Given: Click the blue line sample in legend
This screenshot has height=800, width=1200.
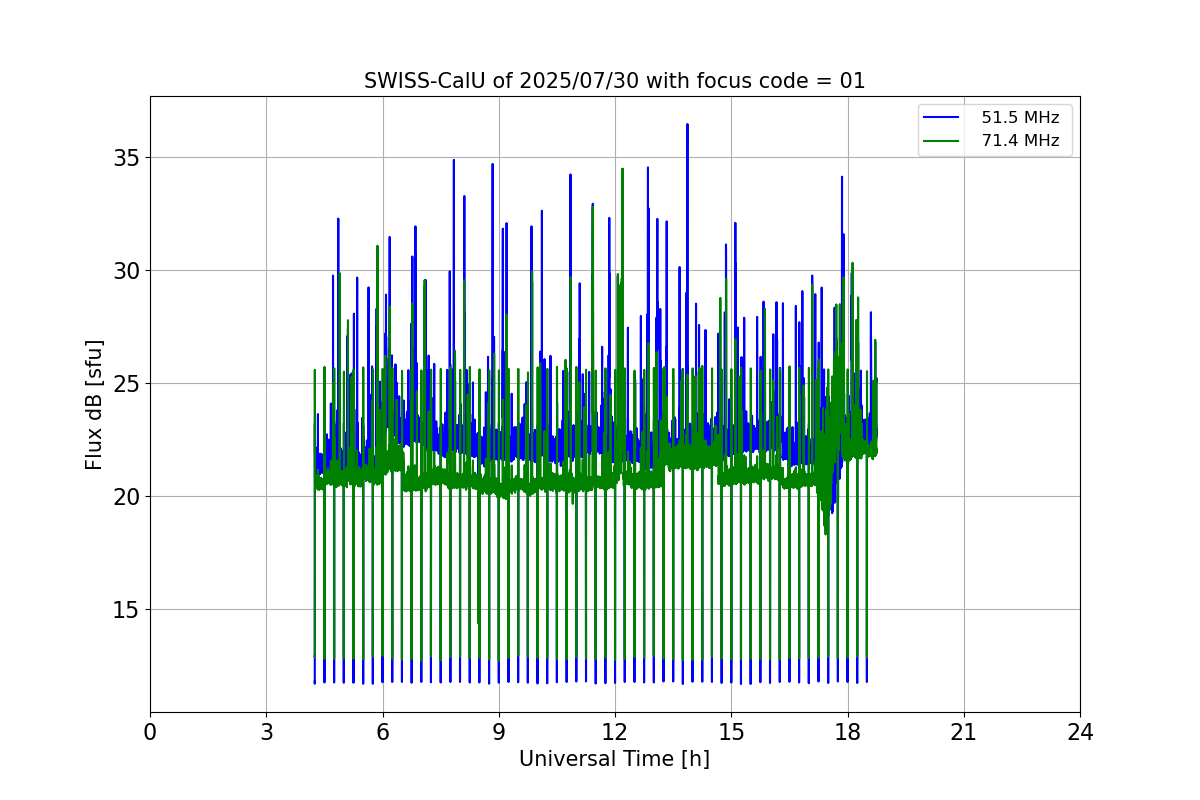Looking at the screenshot, I should coord(943,118).
